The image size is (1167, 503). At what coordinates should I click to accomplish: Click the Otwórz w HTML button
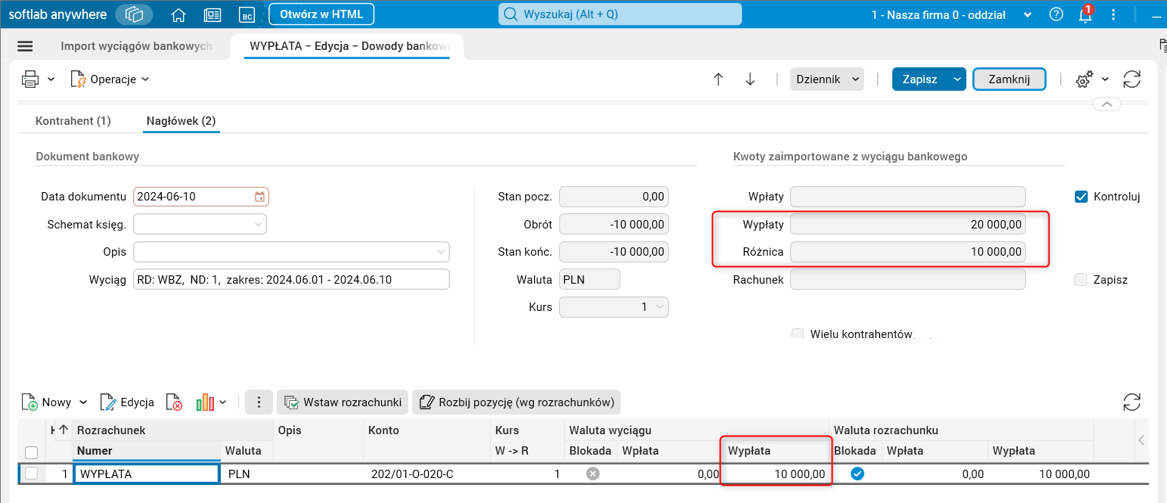pyautogui.click(x=322, y=13)
